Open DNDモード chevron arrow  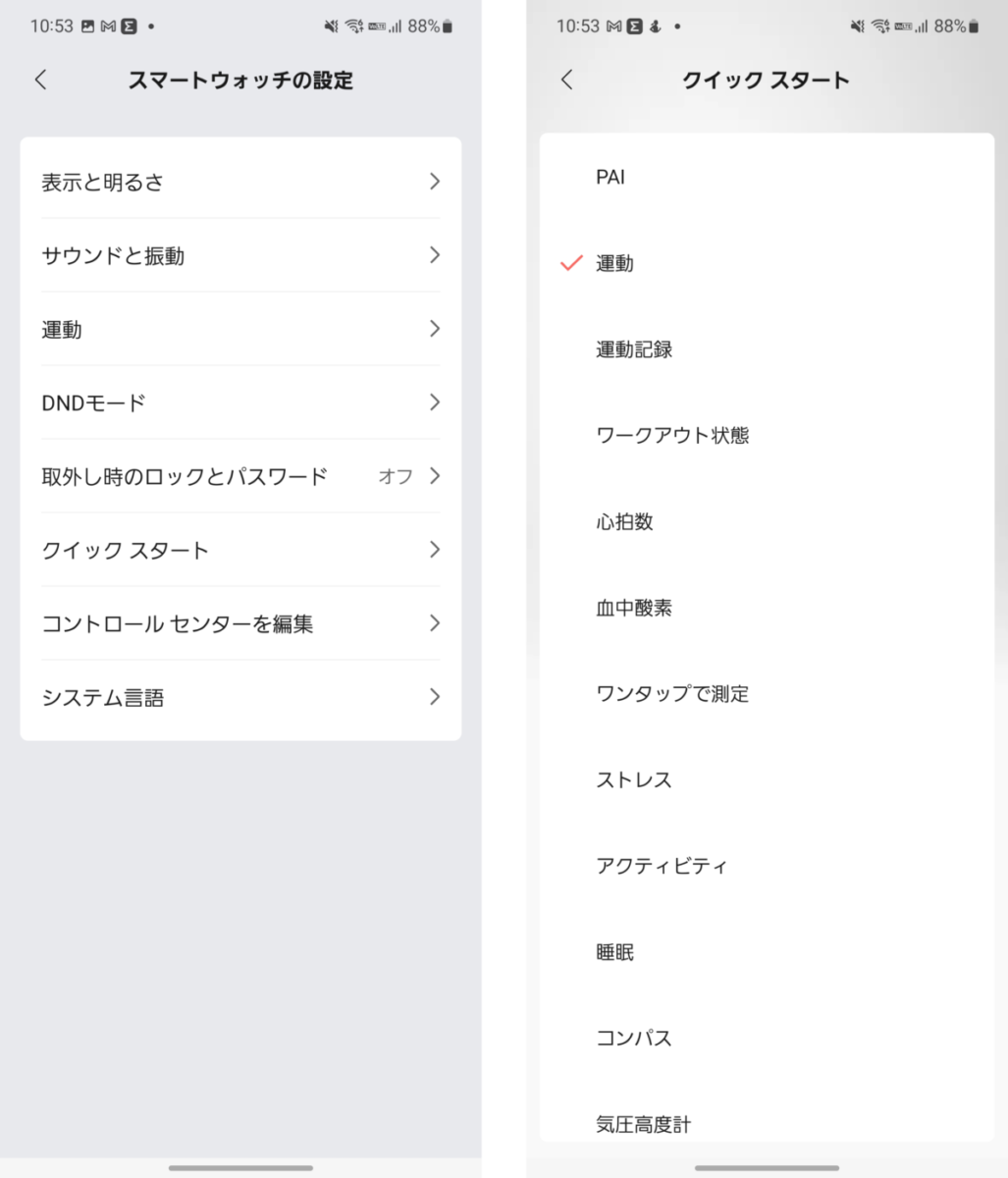pos(435,402)
